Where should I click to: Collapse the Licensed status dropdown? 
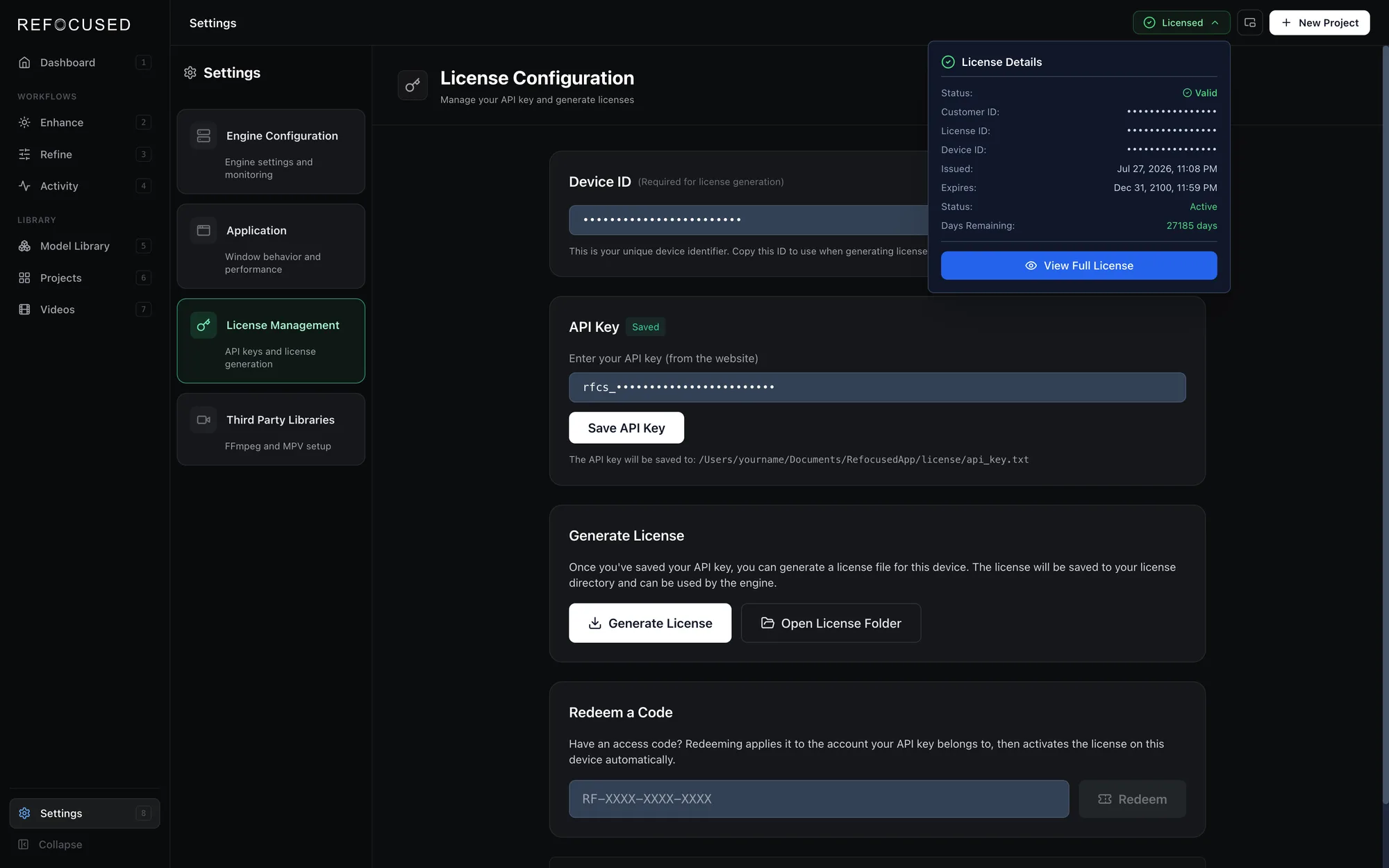[x=1181, y=23]
